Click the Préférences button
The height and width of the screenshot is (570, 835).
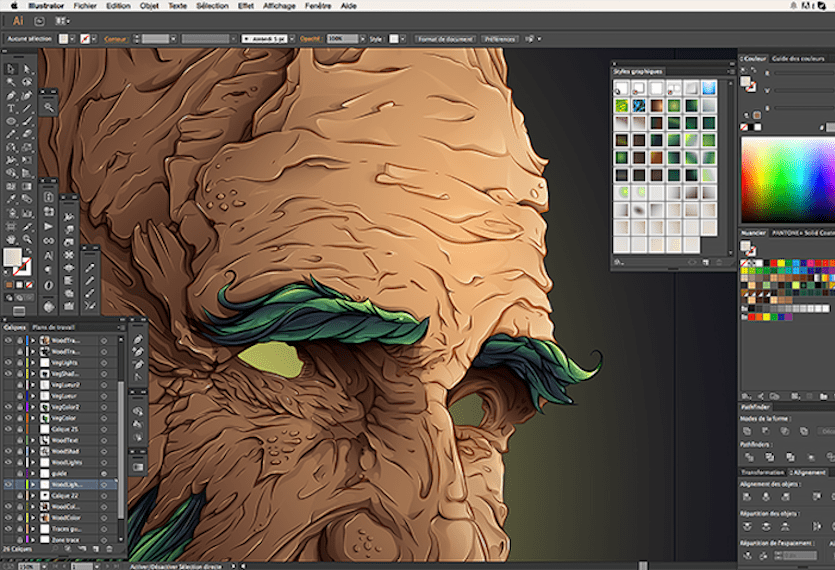[500, 39]
